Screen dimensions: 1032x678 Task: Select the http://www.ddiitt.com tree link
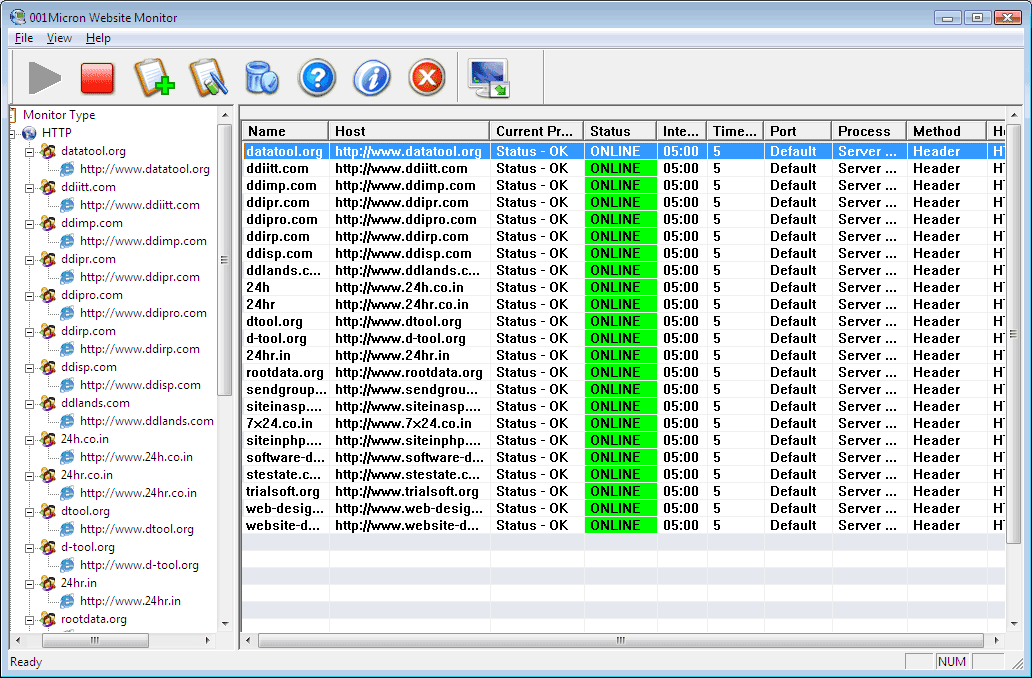[136, 204]
